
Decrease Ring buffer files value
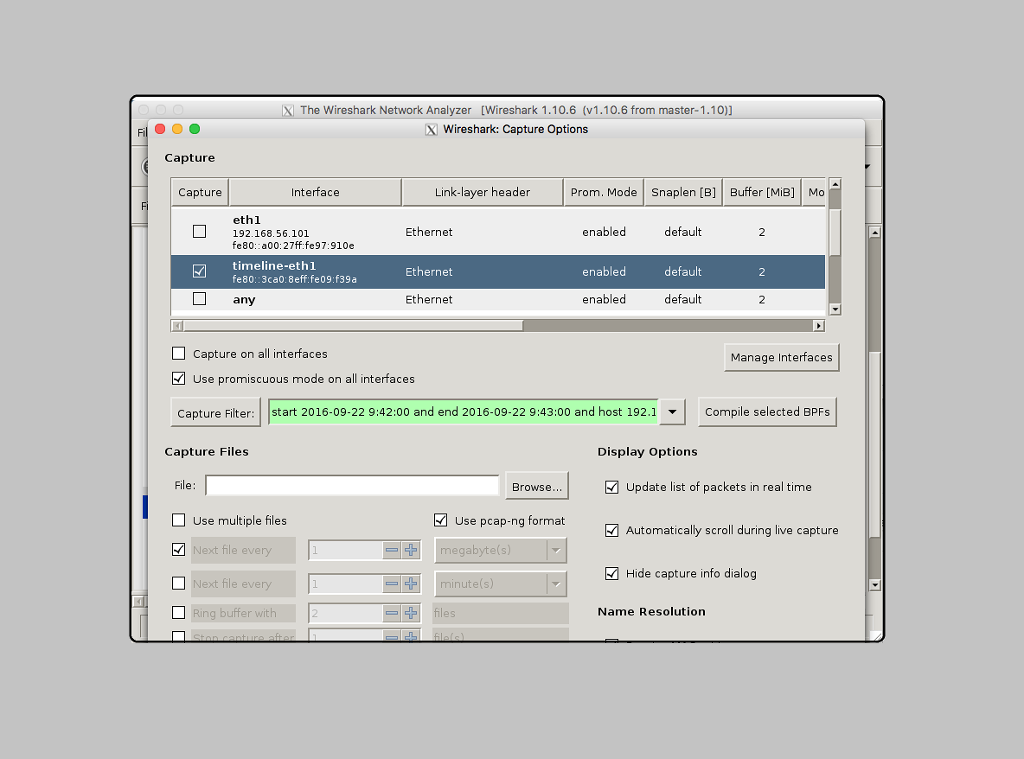pos(392,613)
